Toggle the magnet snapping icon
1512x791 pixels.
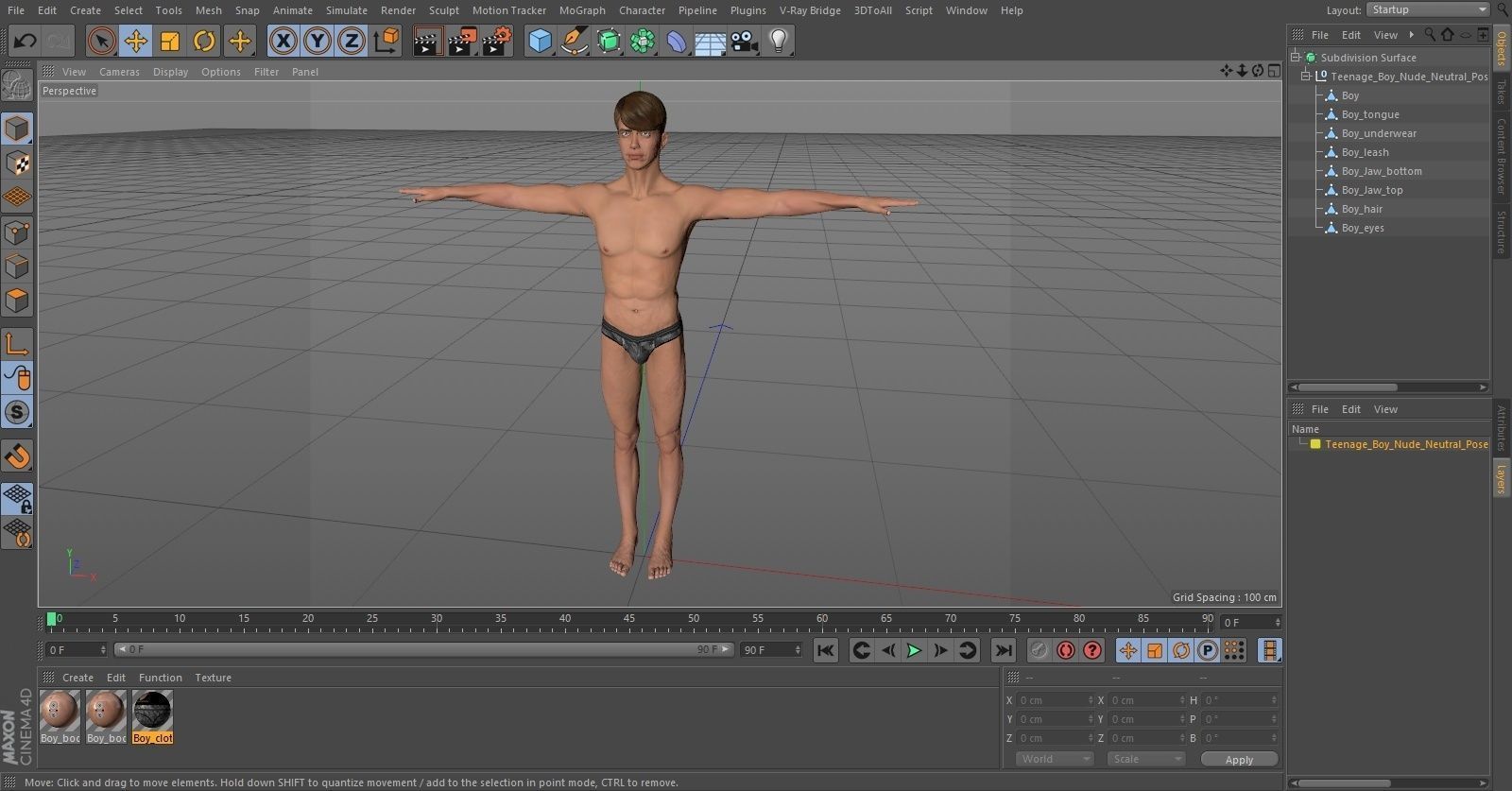[17, 457]
